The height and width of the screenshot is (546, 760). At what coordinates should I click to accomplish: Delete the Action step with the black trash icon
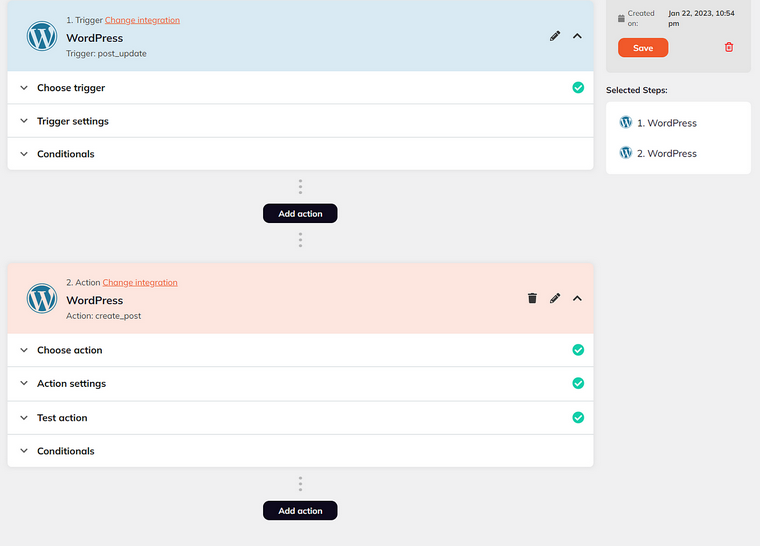tap(532, 298)
